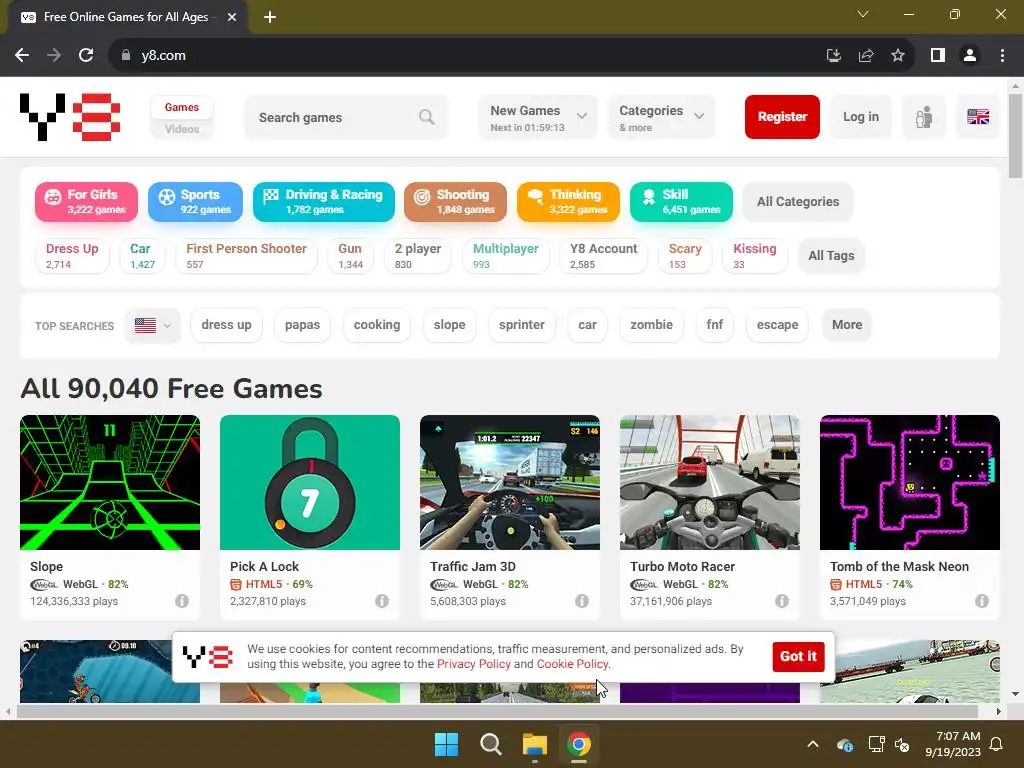Viewport: 1024px width, 768px height.
Task: Open the friends/people icon next to Log in
Action: tap(923, 117)
